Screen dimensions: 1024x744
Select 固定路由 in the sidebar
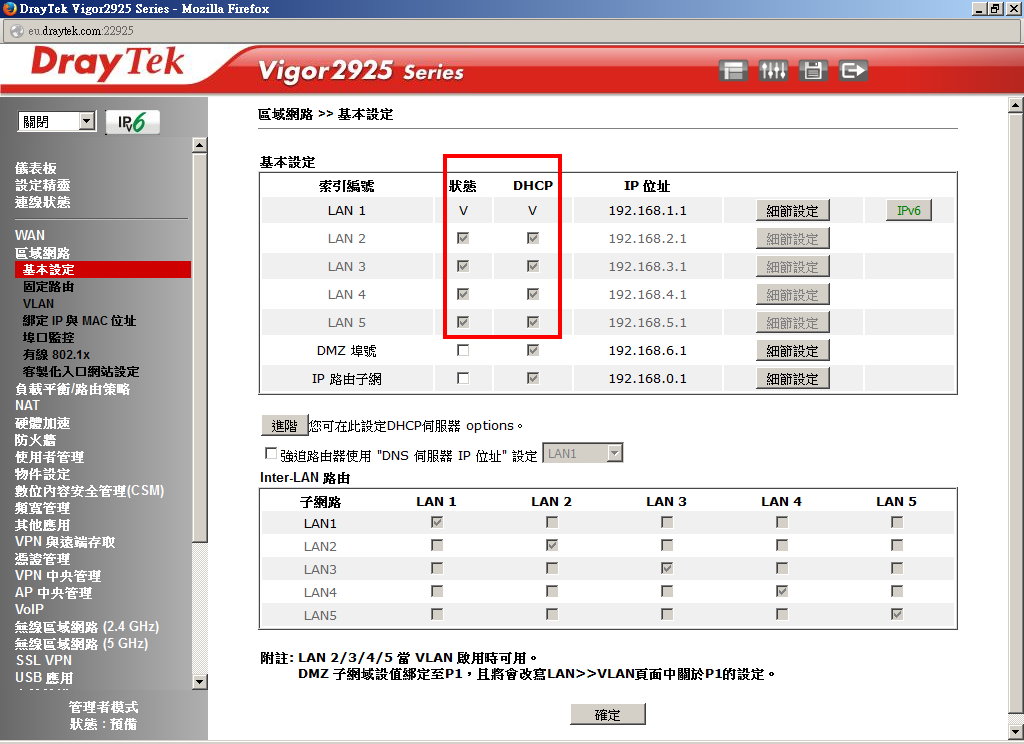pos(49,287)
